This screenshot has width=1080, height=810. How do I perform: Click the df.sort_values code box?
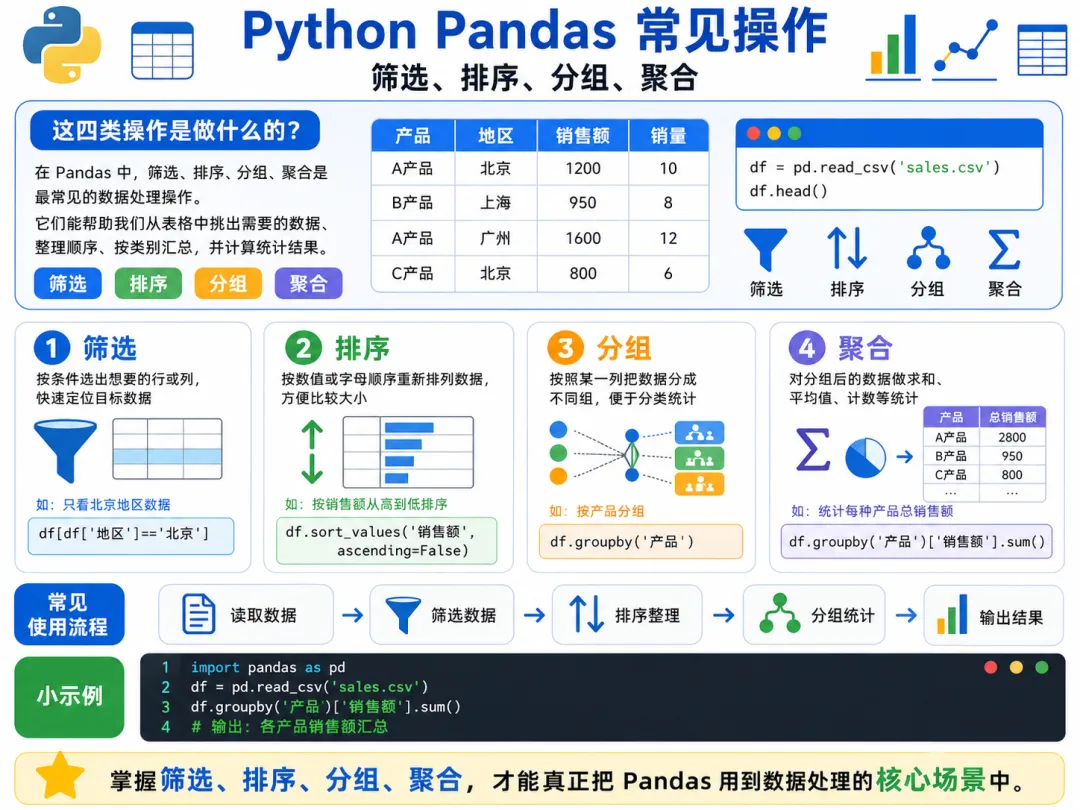(386, 541)
